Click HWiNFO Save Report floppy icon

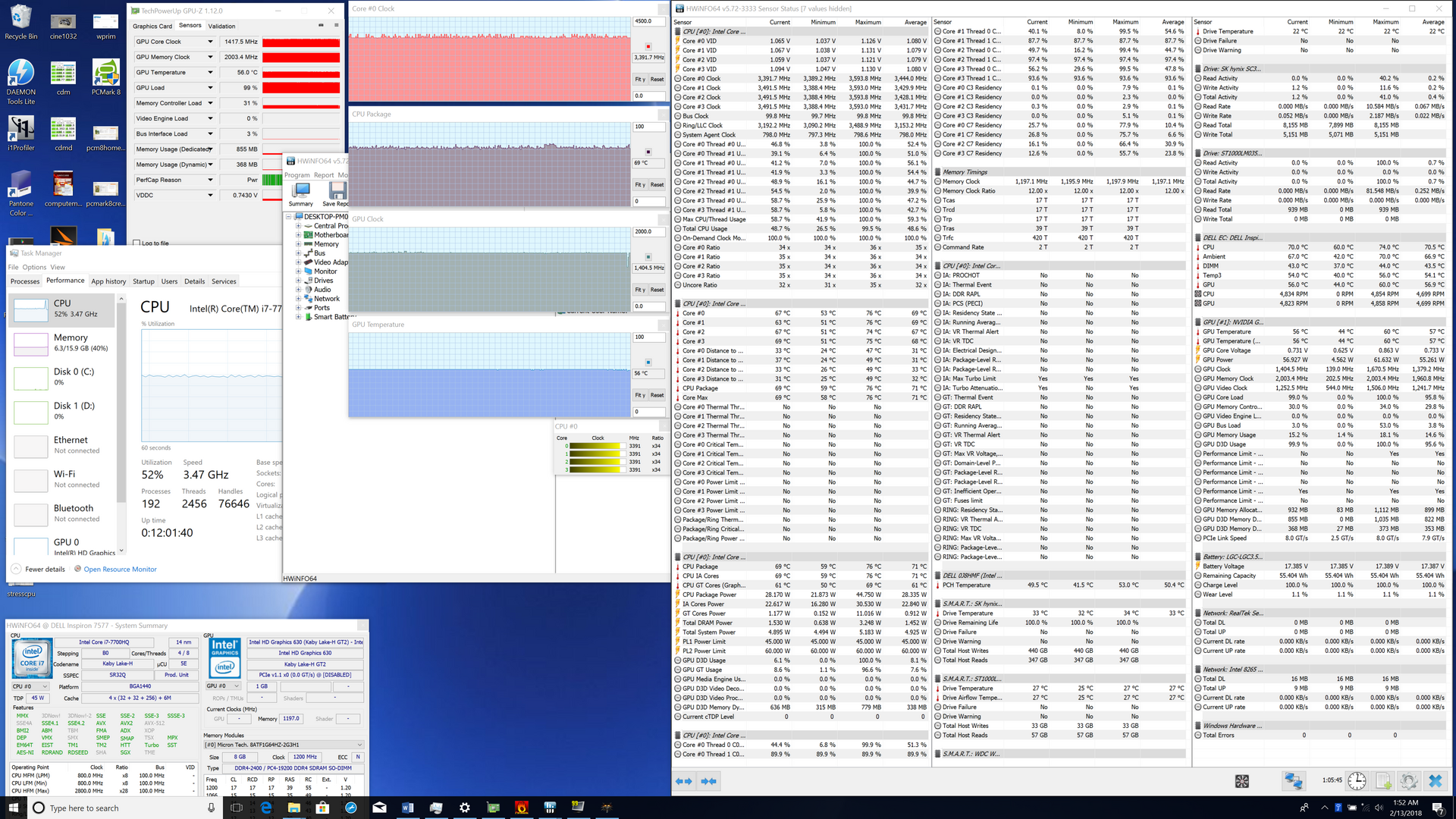point(336,194)
